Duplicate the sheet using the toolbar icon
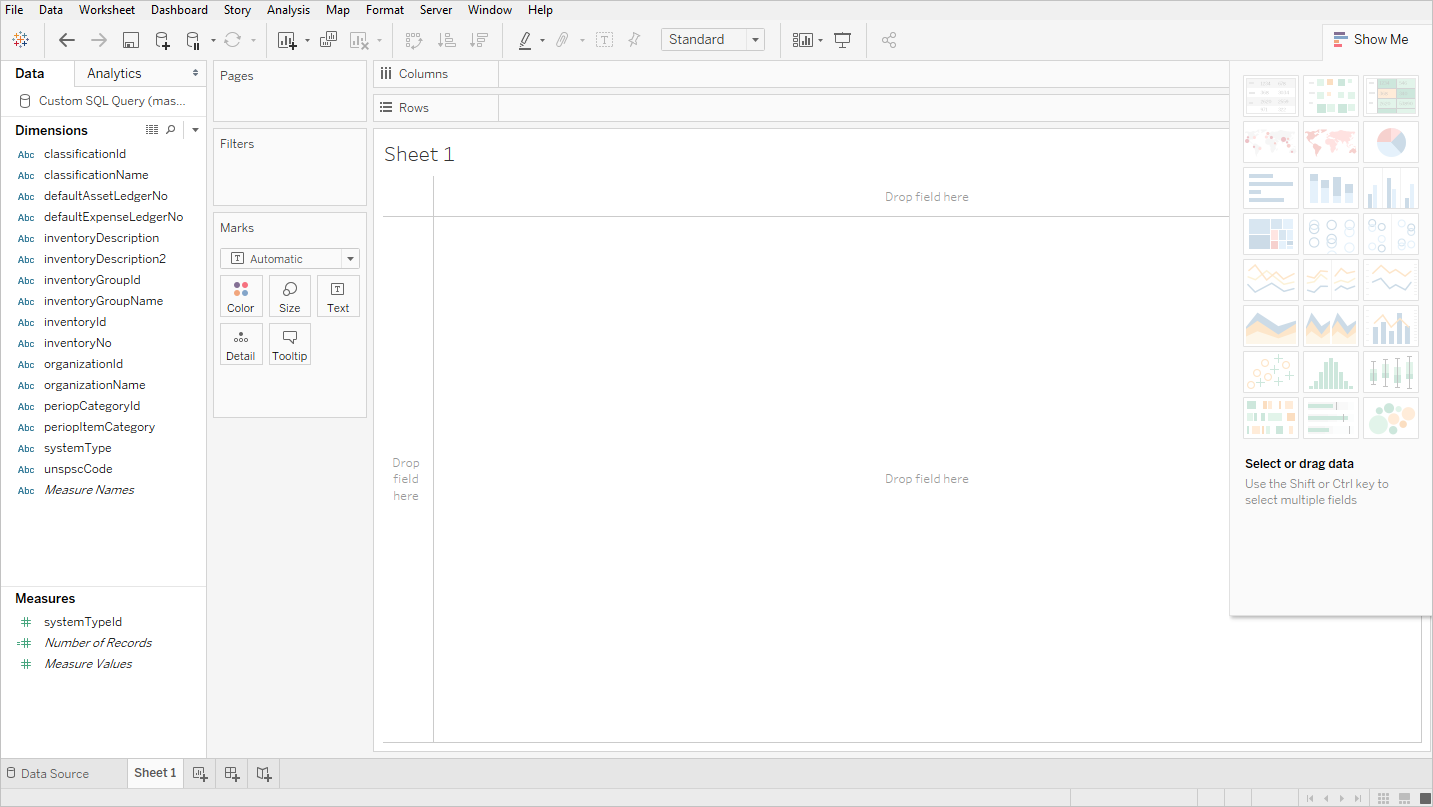 point(328,40)
